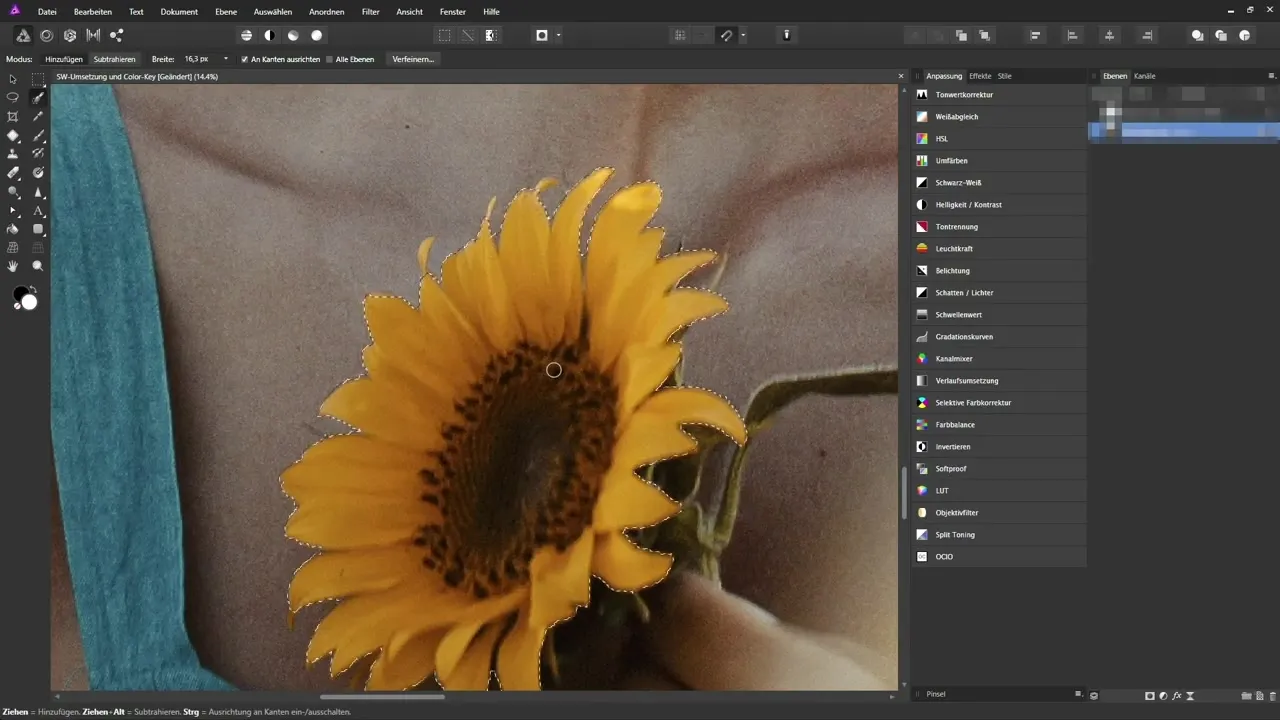The image size is (1280, 720).
Task: Click the Delete Layer trash icon
Action: click(x=1272, y=695)
